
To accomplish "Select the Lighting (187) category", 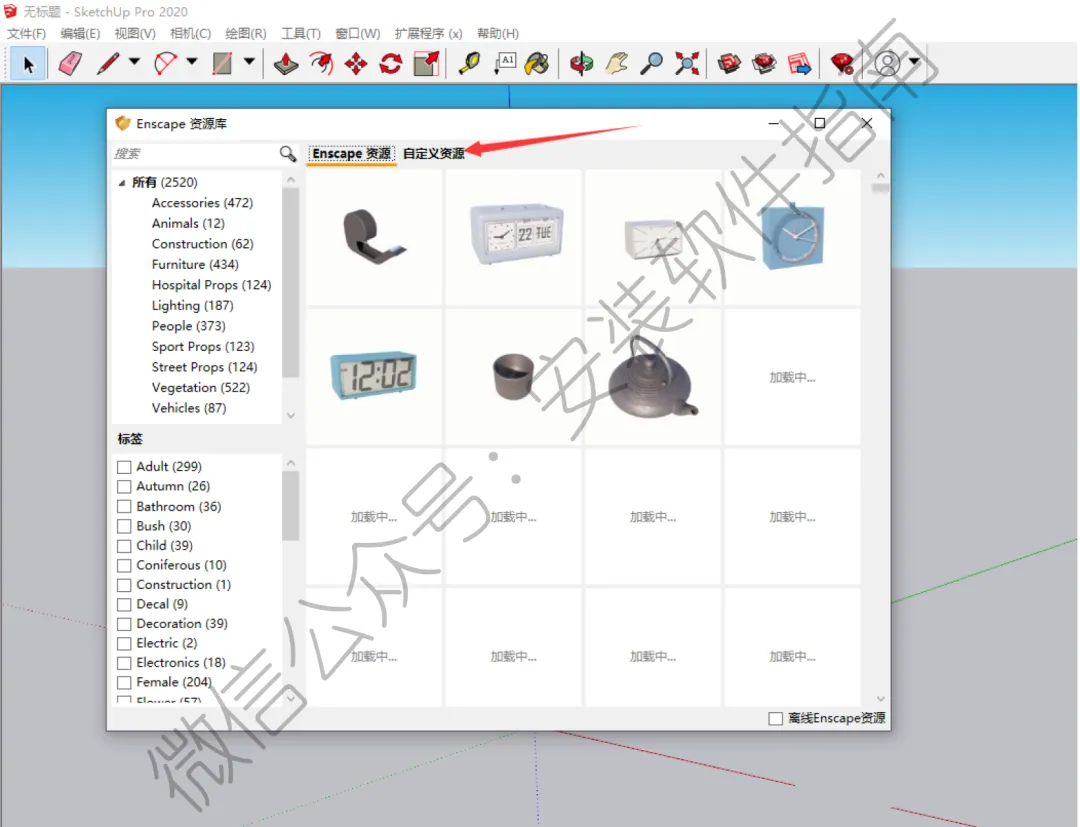I will 192,305.
